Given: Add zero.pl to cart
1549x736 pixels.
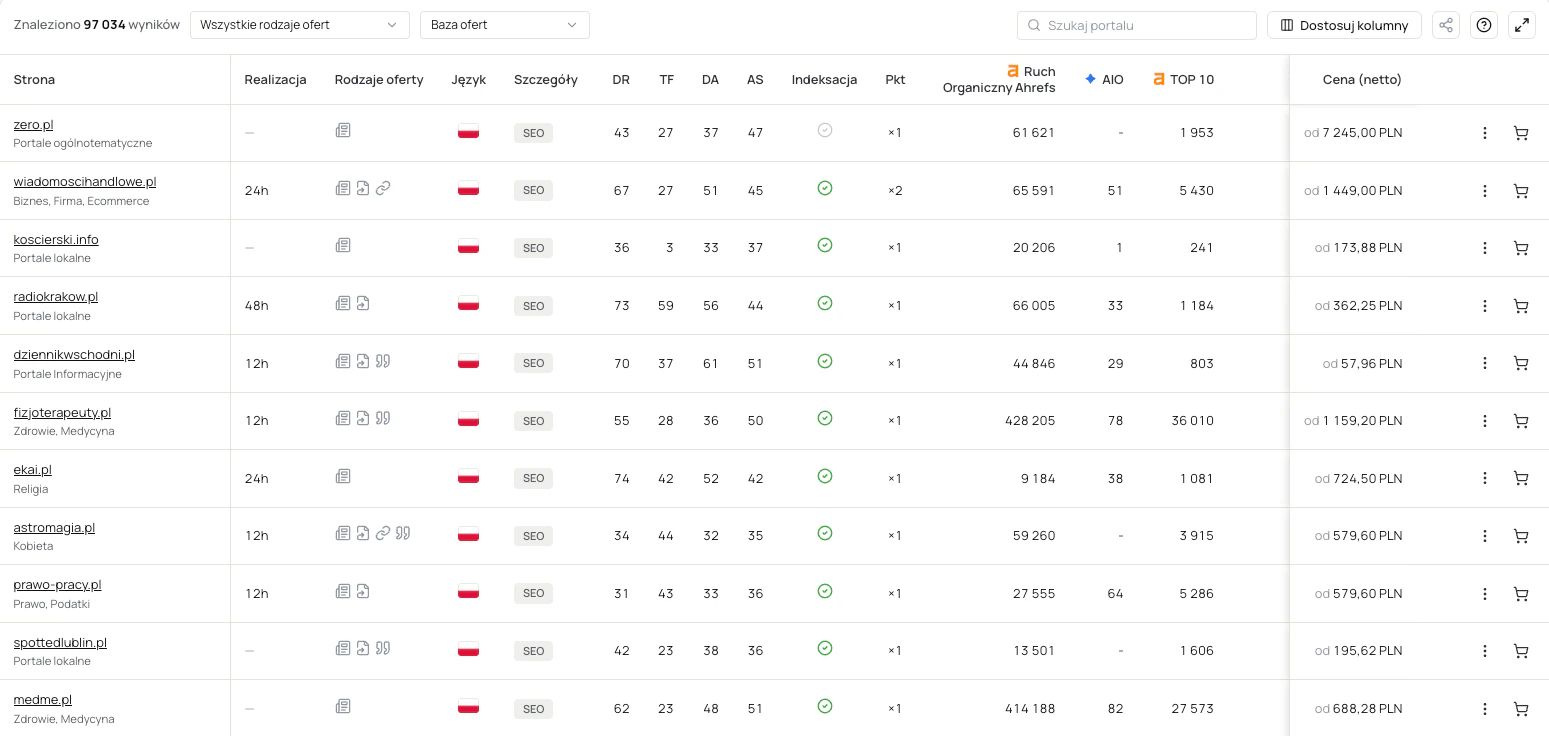Looking at the screenshot, I should point(1521,133).
